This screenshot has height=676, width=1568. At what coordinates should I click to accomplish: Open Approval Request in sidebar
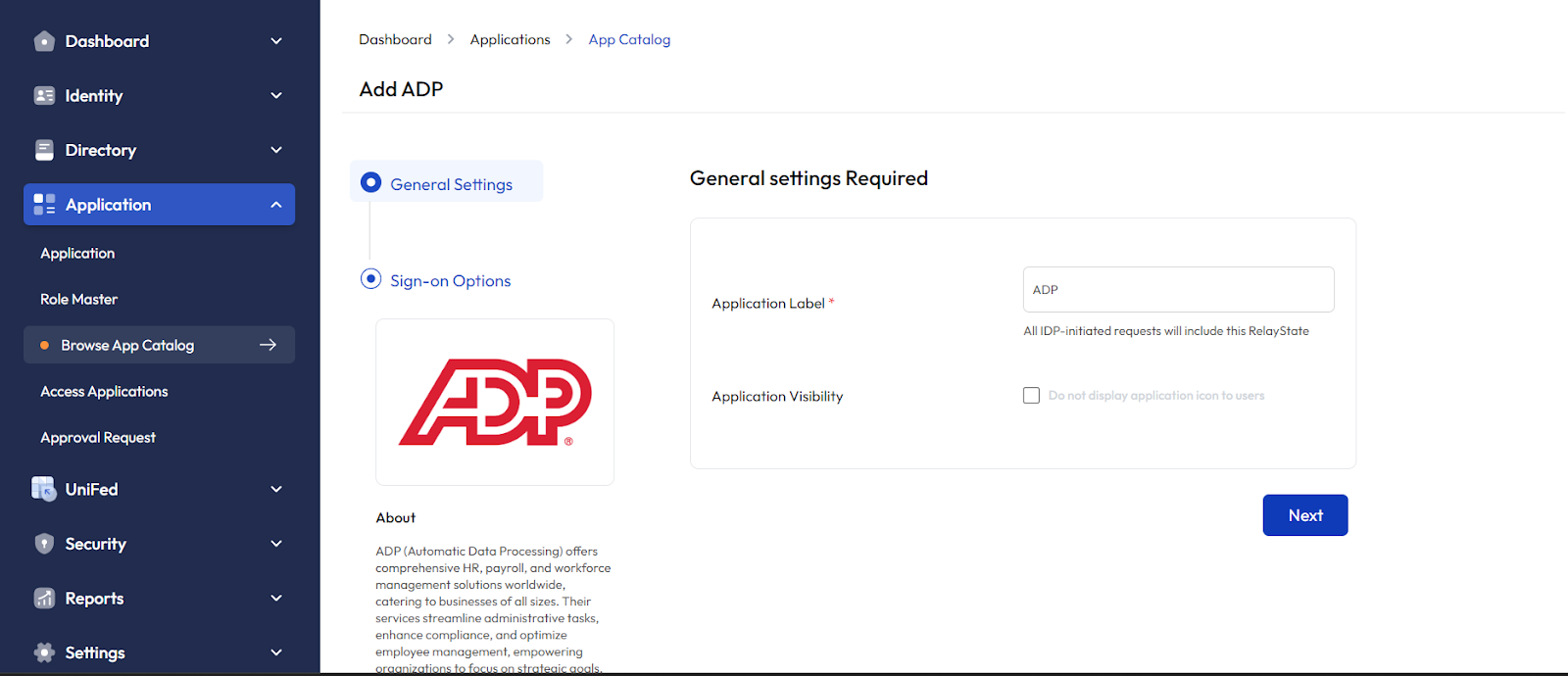[x=98, y=437]
